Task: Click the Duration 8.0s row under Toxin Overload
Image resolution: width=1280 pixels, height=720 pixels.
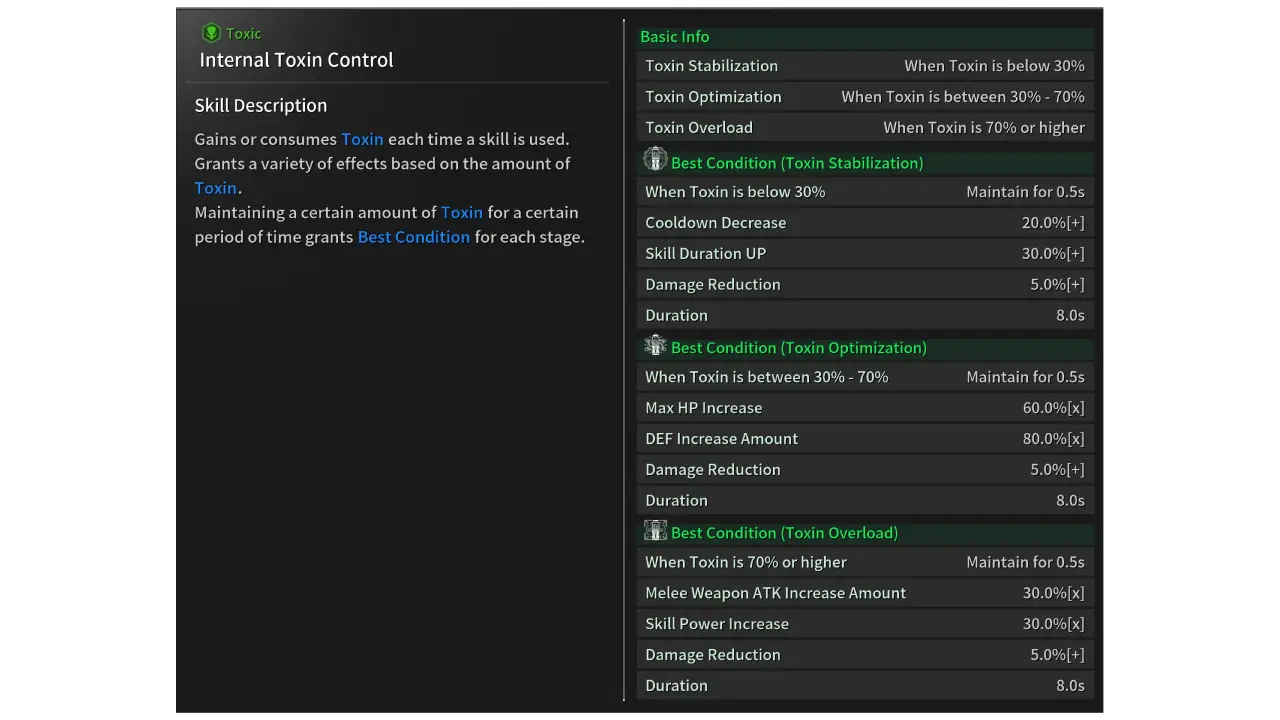Action: click(x=865, y=685)
